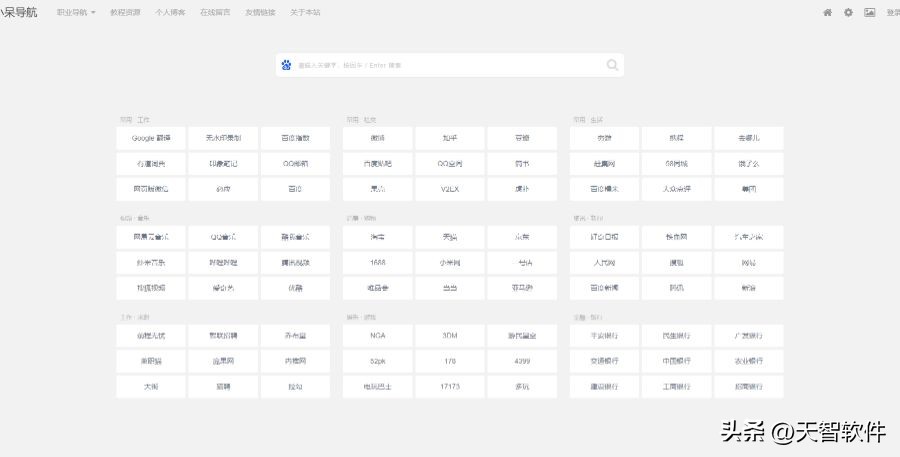Go to 个人博客 in navigation bar
Screen dimensions: 900x457
click(x=170, y=13)
